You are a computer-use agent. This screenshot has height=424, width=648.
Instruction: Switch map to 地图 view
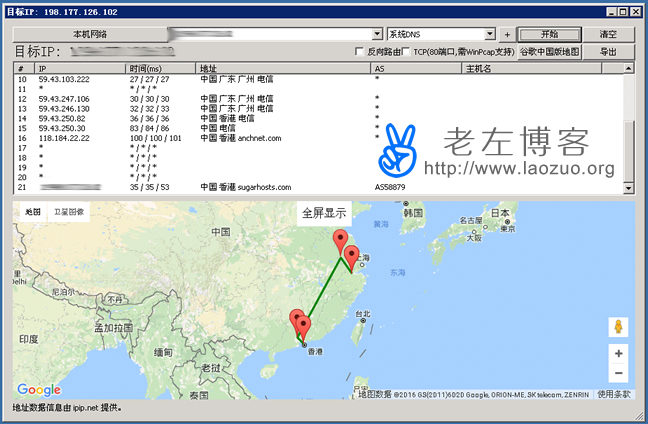pyautogui.click(x=33, y=212)
